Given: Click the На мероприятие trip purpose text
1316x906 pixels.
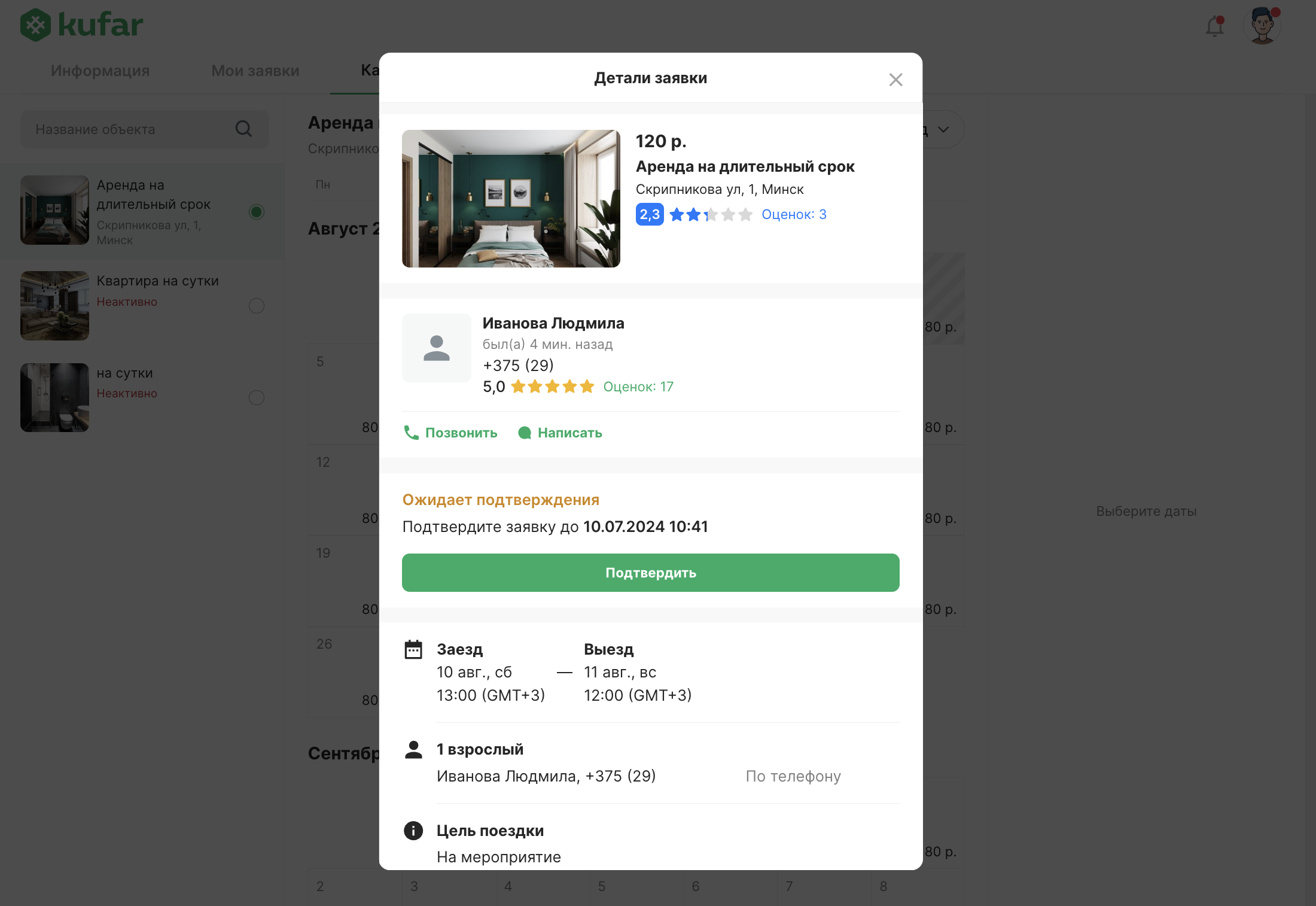Looking at the screenshot, I should coord(499,857).
